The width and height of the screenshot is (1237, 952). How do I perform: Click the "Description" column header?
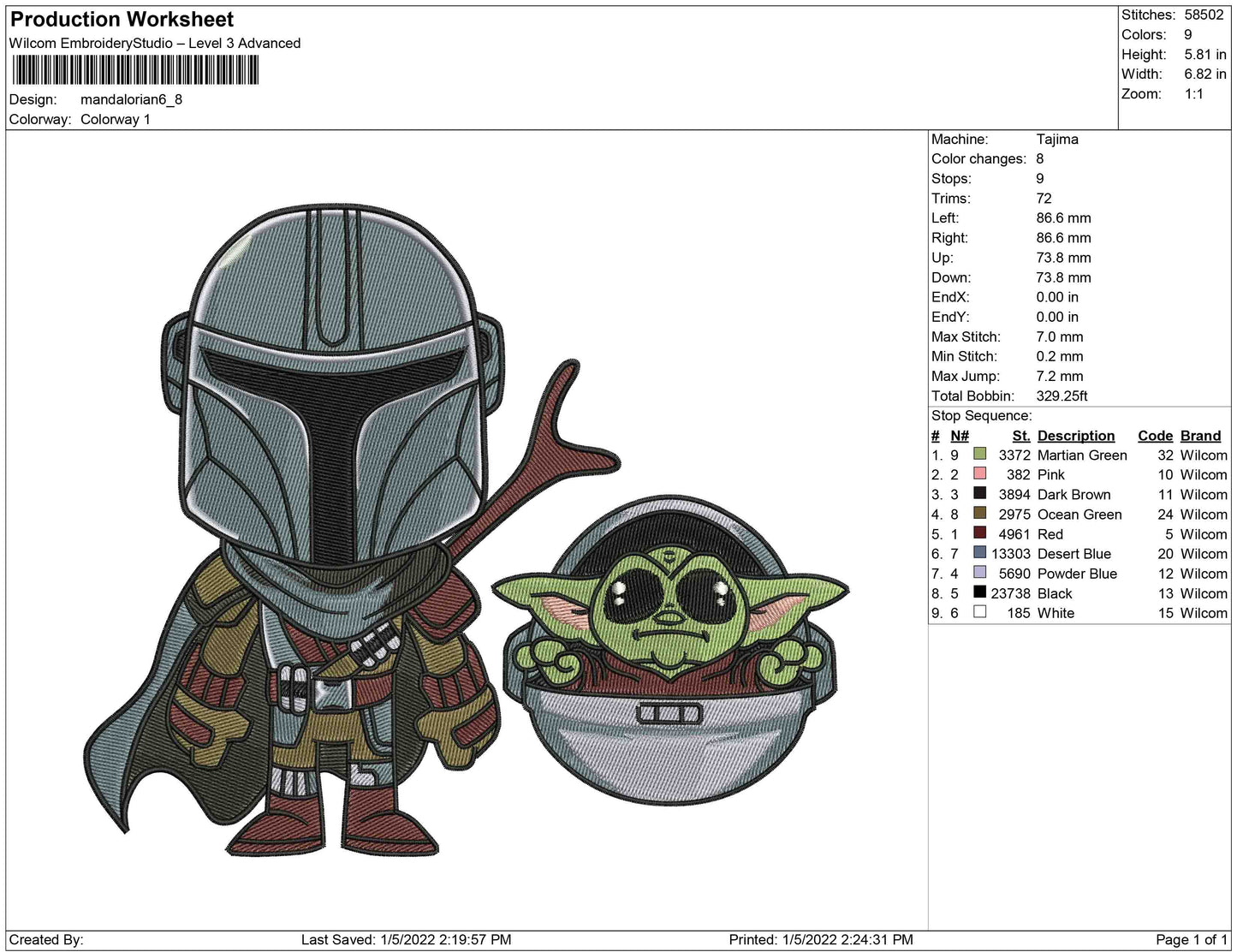(1076, 436)
